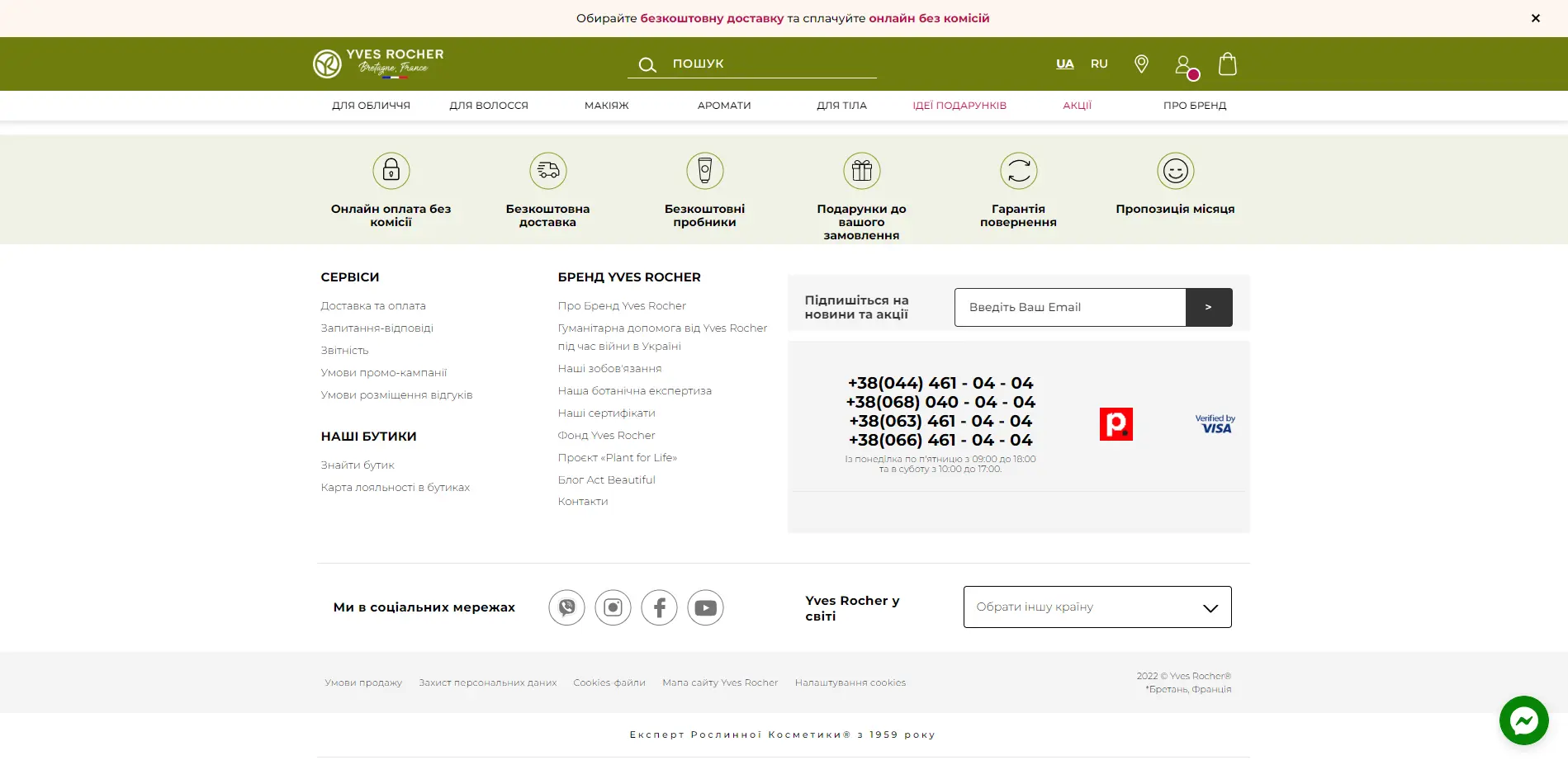Image resolution: width=1568 pixels, height=765 pixels.
Task: Open 'Cookies файли' footer link
Action: tap(609, 683)
